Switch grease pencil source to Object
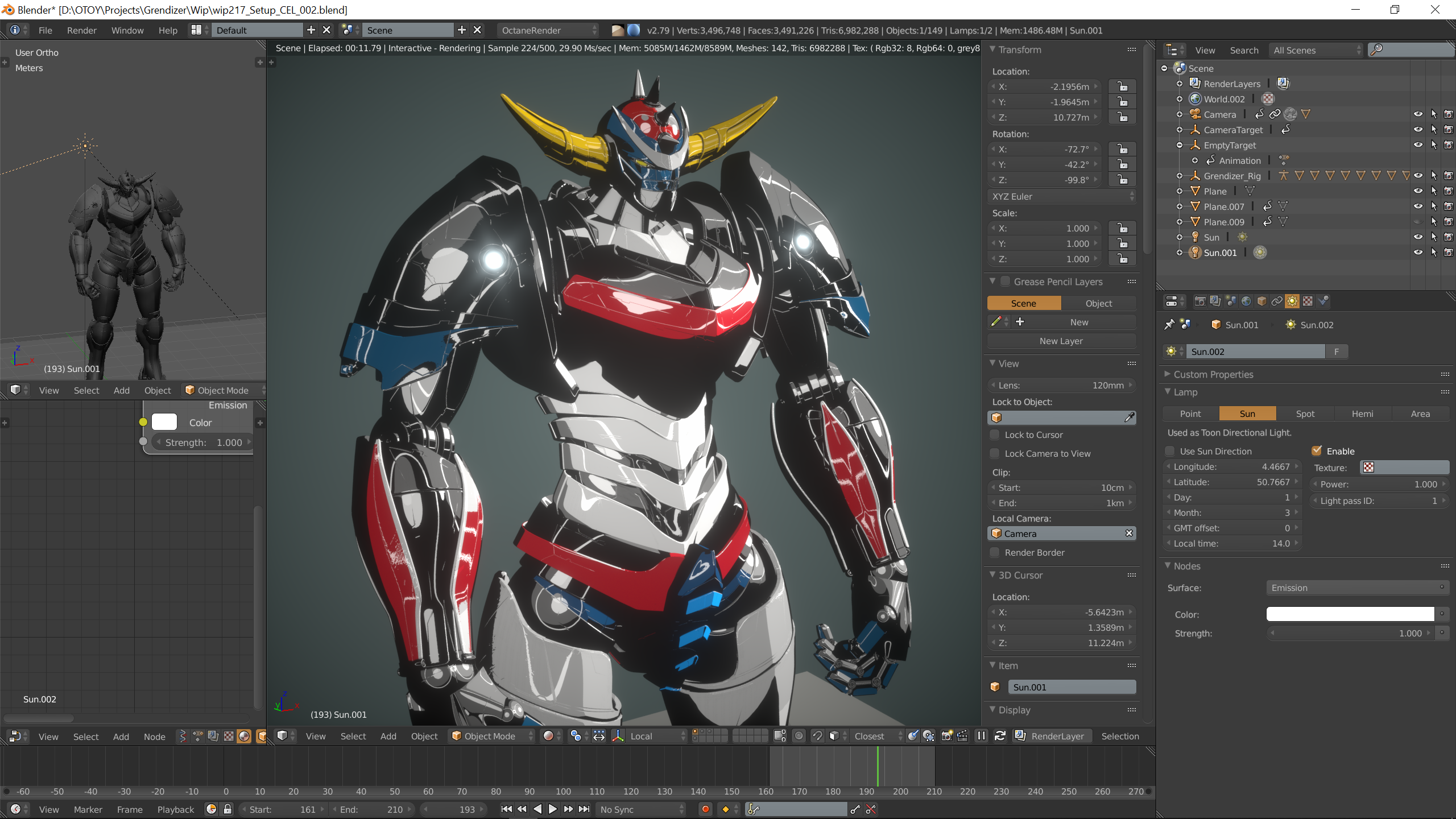The height and width of the screenshot is (819, 1456). (x=1098, y=303)
